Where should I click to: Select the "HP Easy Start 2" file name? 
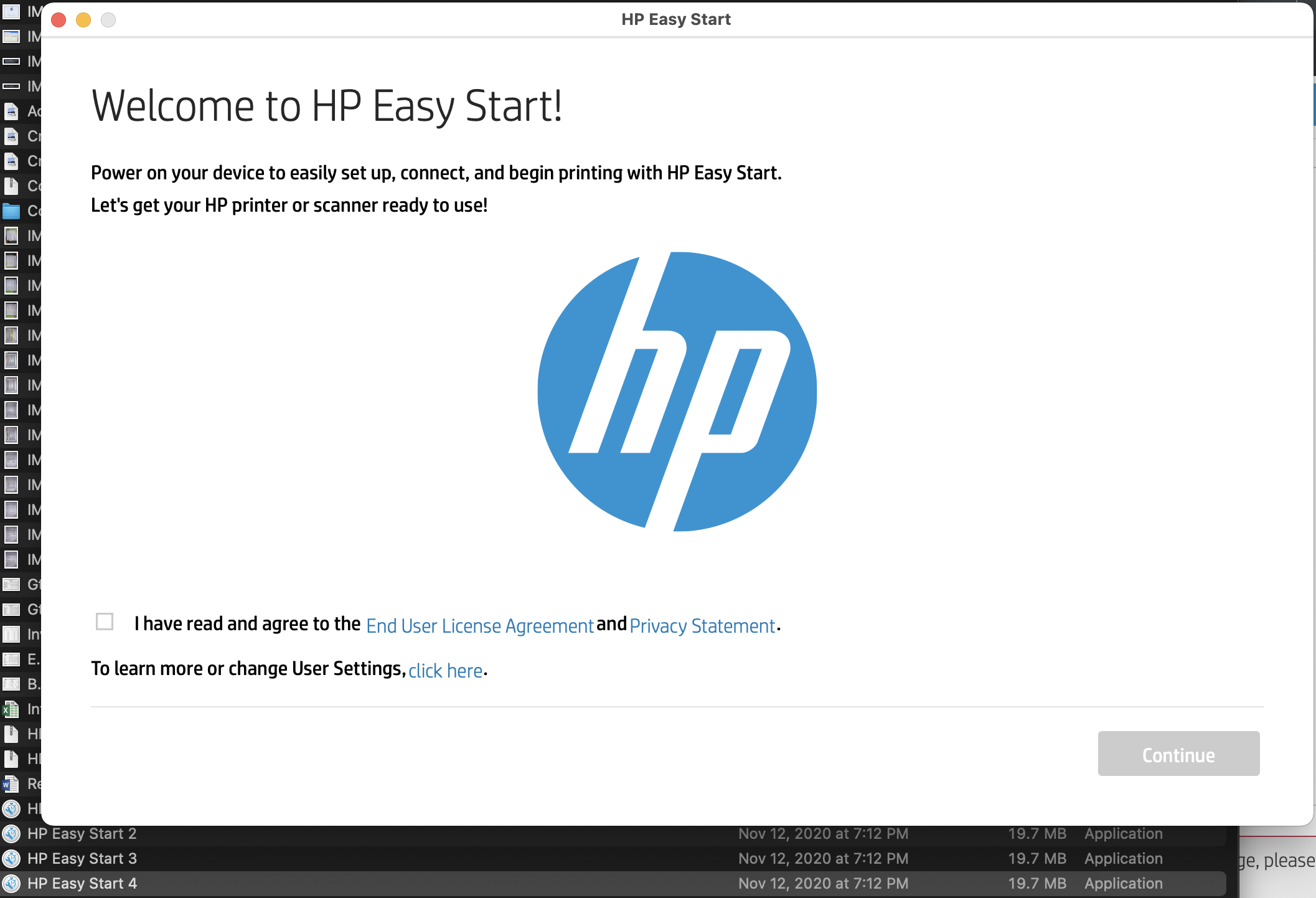pyautogui.click(x=82, y=834)
